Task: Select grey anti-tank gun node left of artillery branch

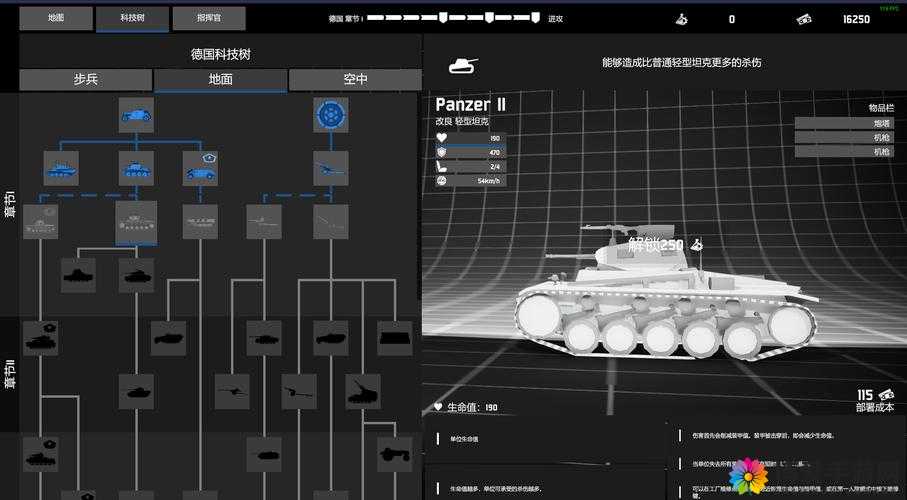Action: 264,222
